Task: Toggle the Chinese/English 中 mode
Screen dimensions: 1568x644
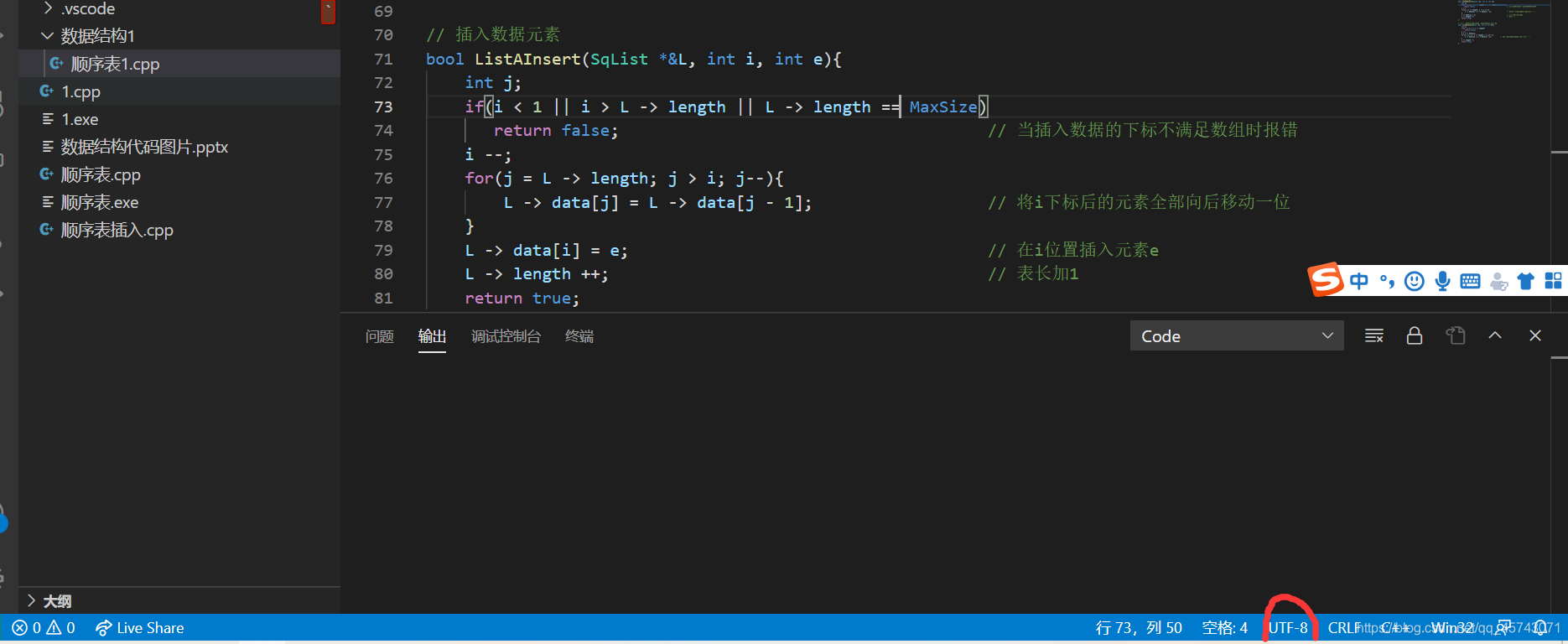Action: tap(1359, 282)
